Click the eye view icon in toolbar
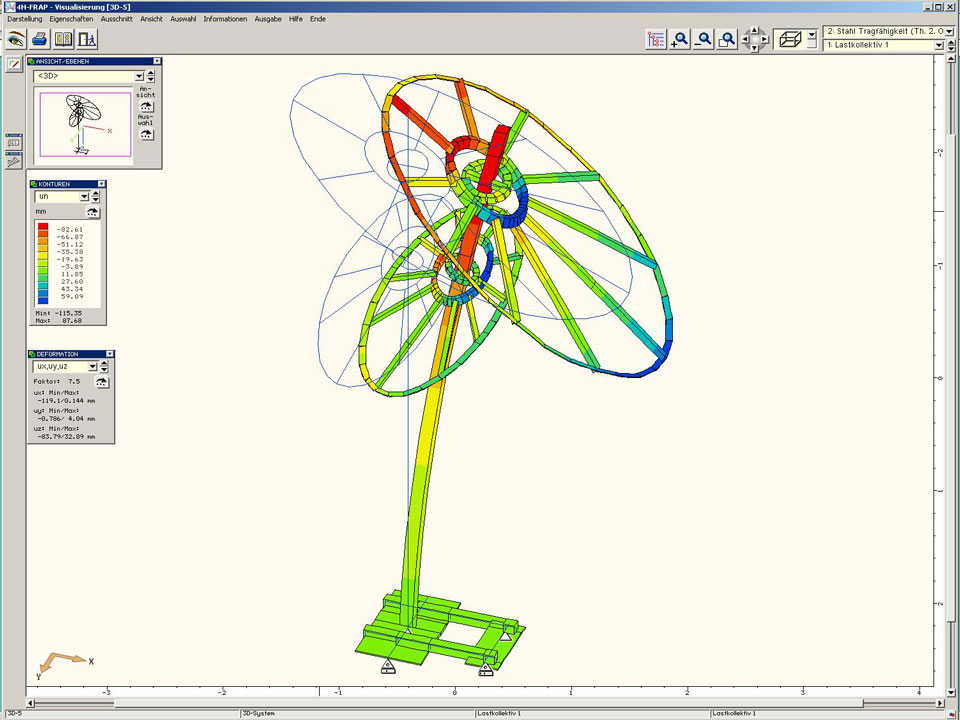 point(16,39)
